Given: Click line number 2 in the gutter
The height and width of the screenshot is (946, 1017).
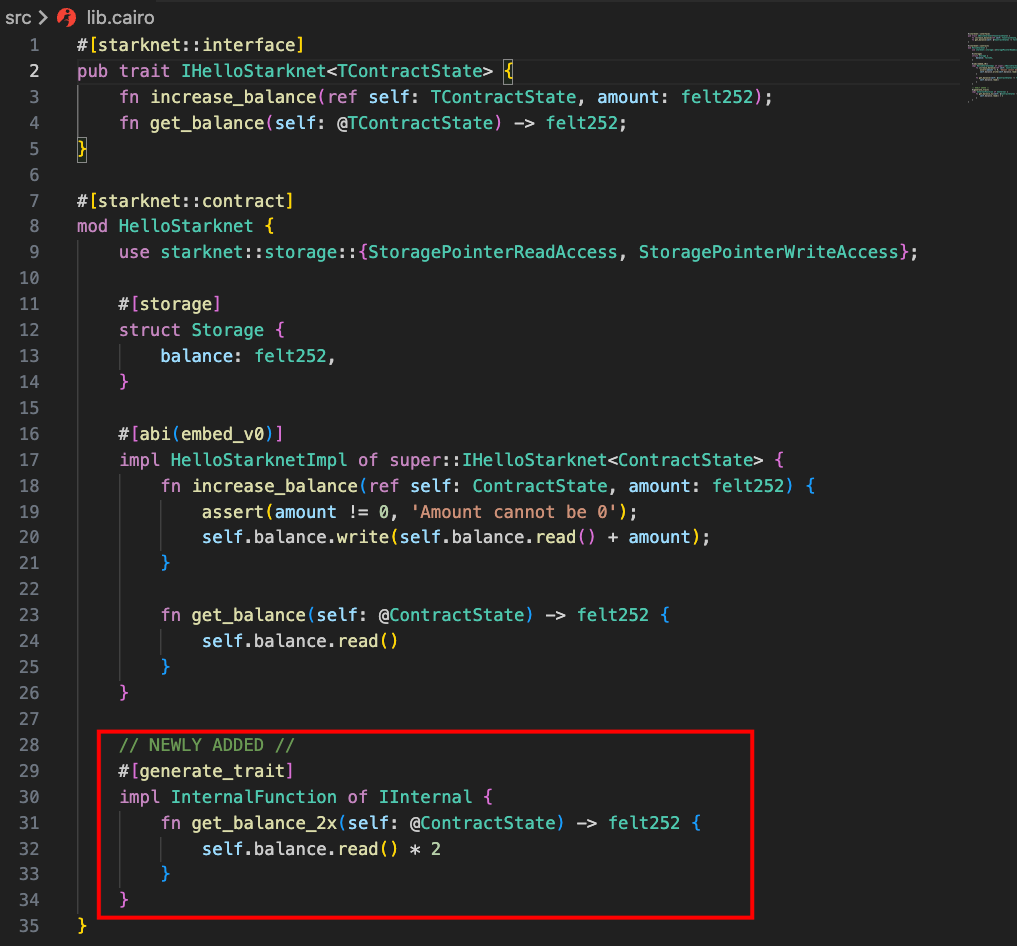Looking at the screenshot, I should coord(34,70).
